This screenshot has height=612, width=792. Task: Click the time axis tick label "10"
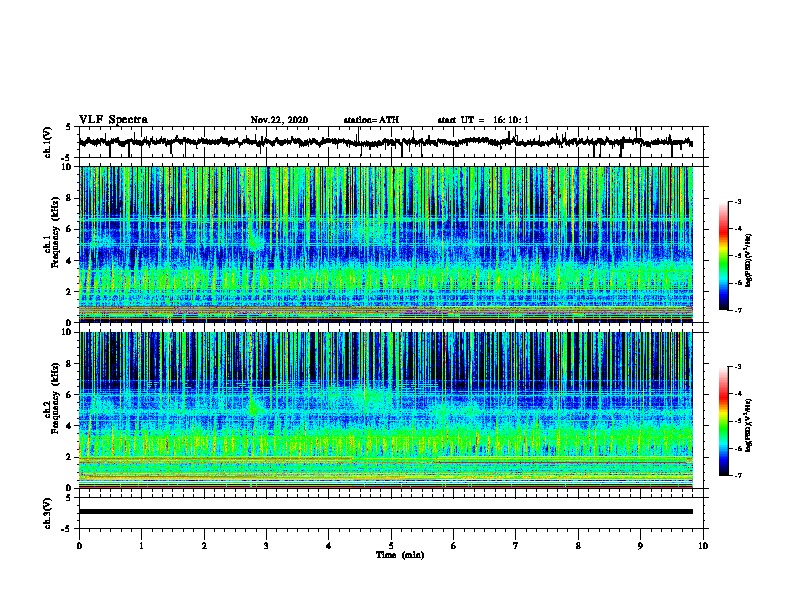pyautogui.click(x=703, y=546)
